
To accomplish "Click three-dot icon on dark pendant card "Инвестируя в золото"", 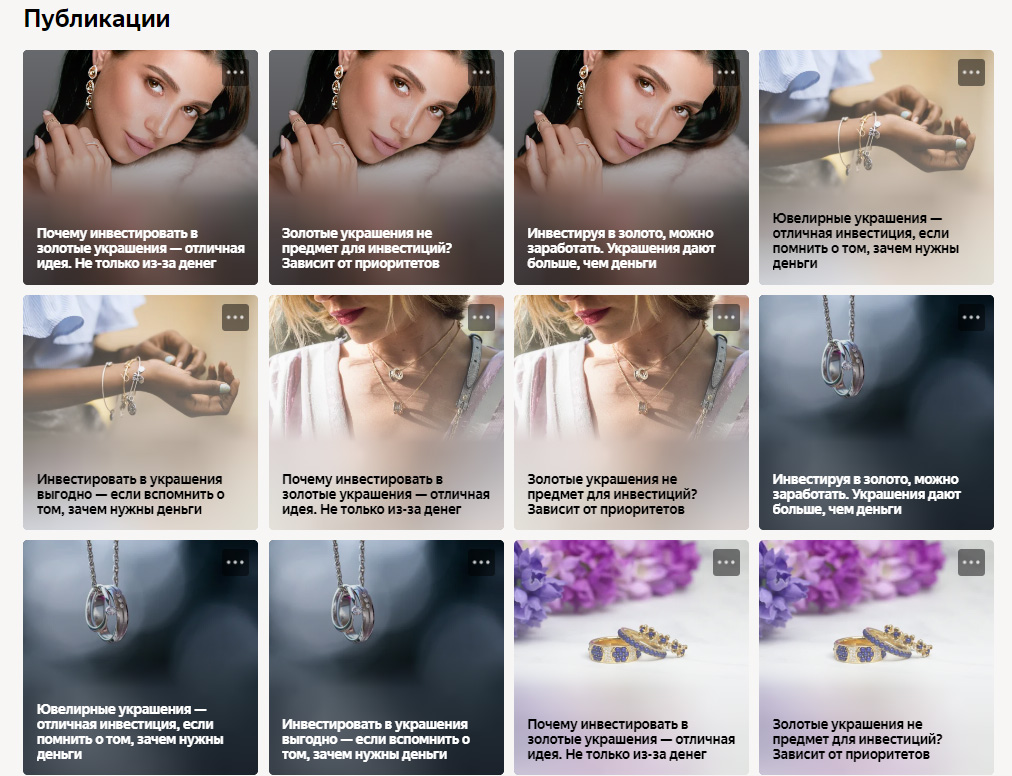I will coord(971,317).
